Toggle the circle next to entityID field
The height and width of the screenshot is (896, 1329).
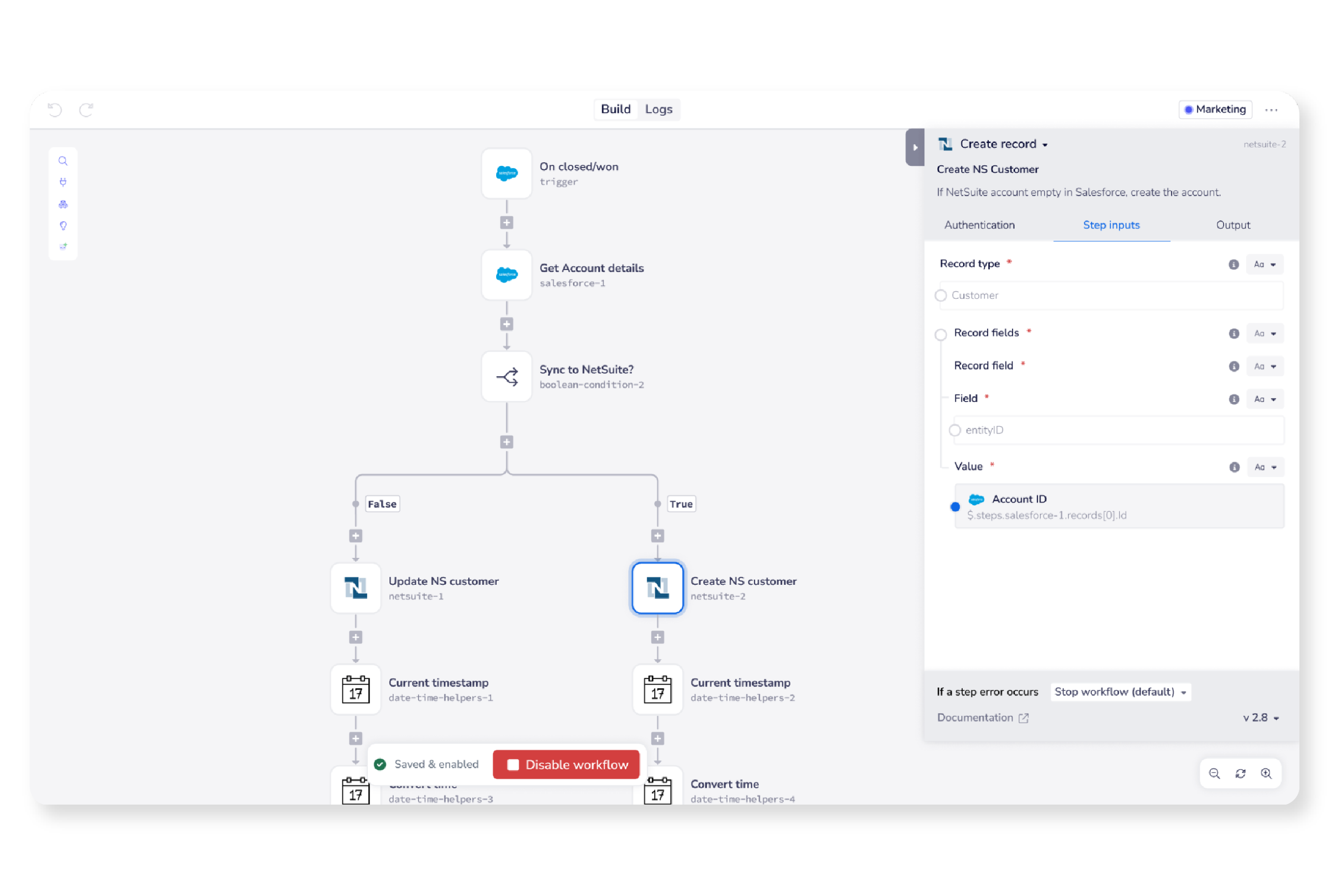point(955,430)
